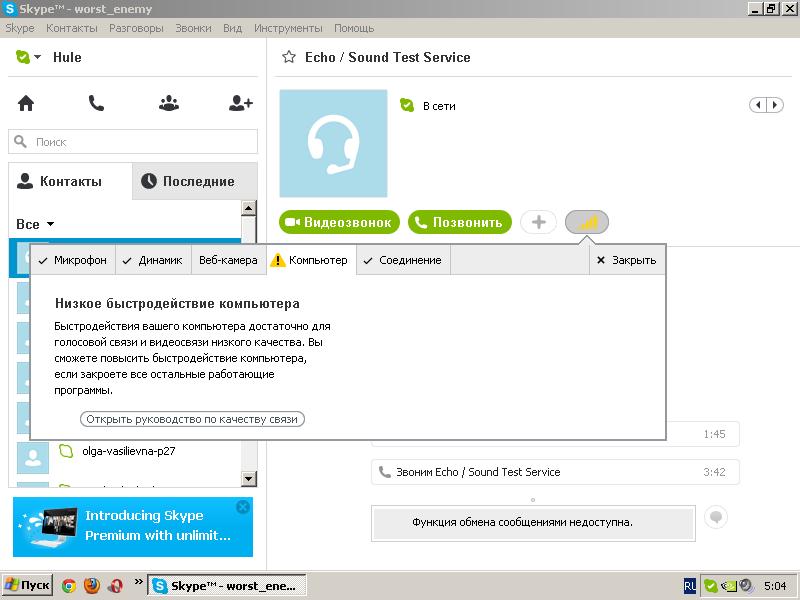Click next arrow in header stepper
This screenshot has width=800, height=600.
[x=774, y=105]
